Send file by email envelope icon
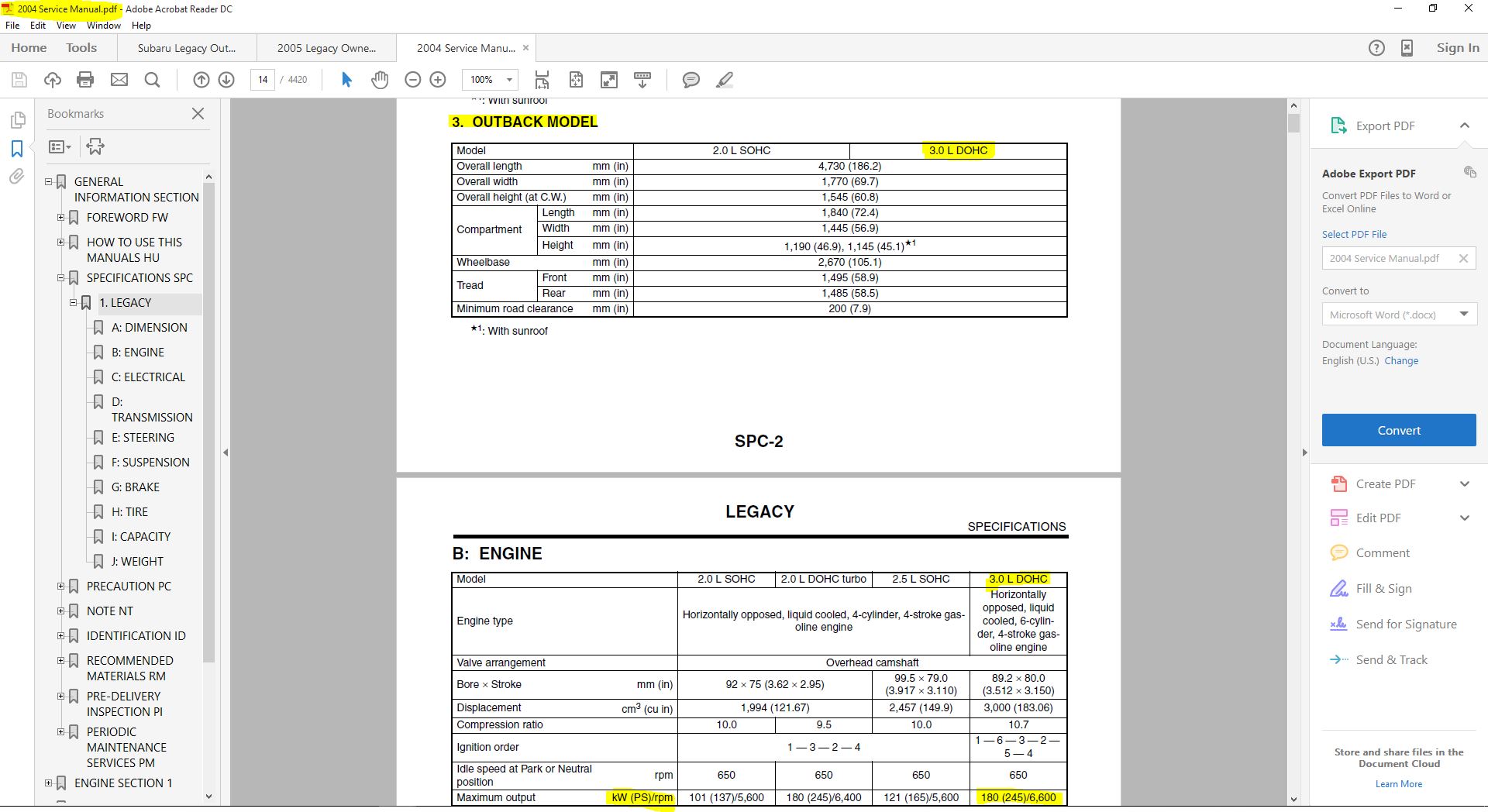 coord(119,79)
